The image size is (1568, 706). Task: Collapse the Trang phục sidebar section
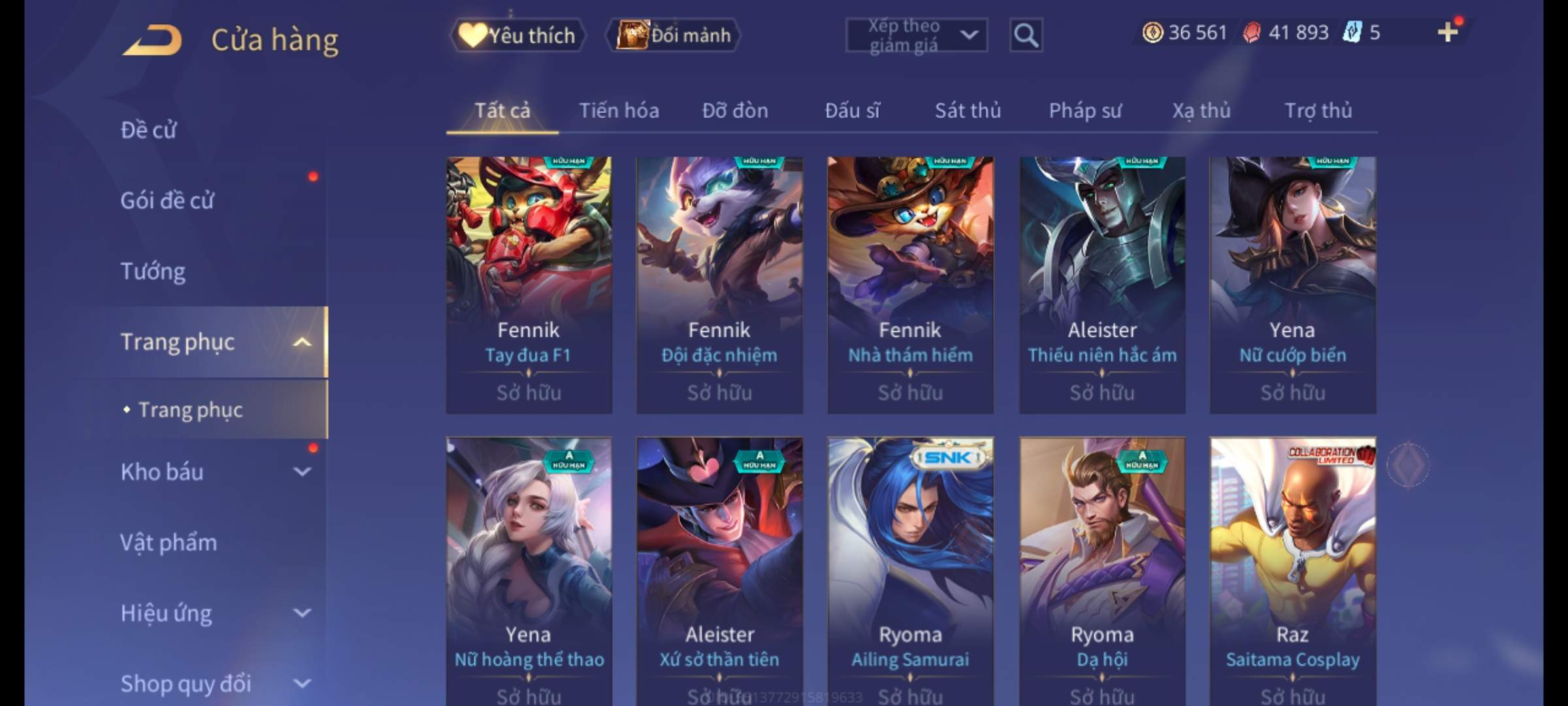coord(302,342)
